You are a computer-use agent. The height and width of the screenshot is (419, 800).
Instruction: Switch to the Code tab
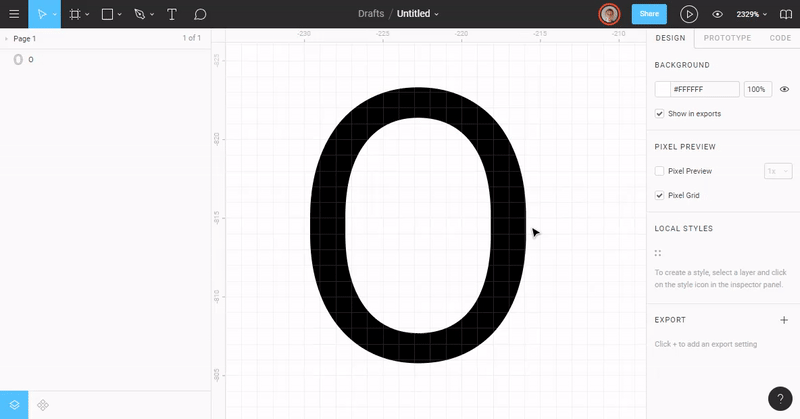tap(780, 38)
